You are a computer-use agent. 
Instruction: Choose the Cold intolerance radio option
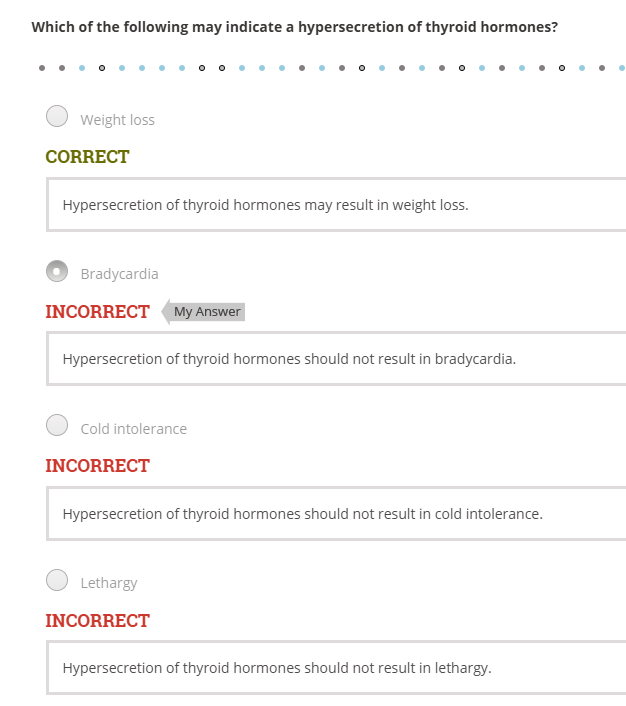(57, 425)
